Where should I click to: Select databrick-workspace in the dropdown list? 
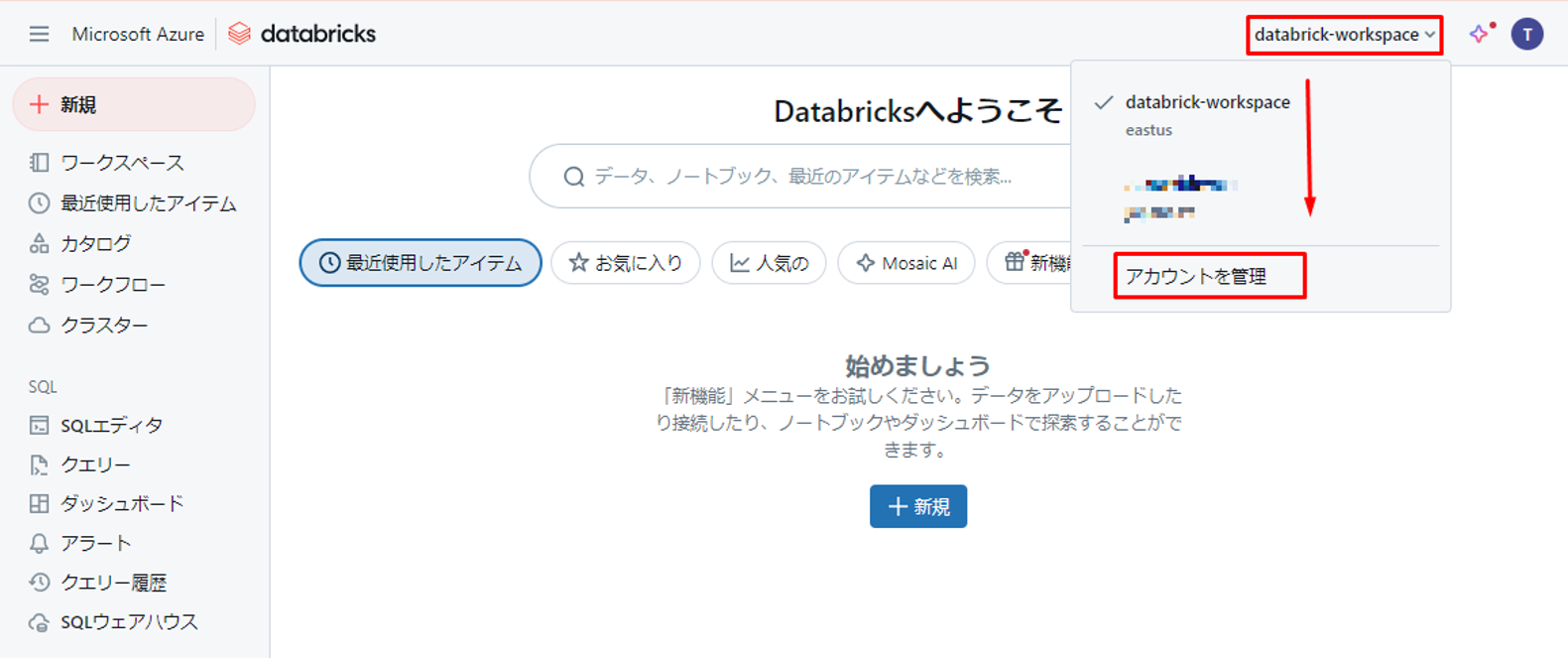pos(1207,102)
